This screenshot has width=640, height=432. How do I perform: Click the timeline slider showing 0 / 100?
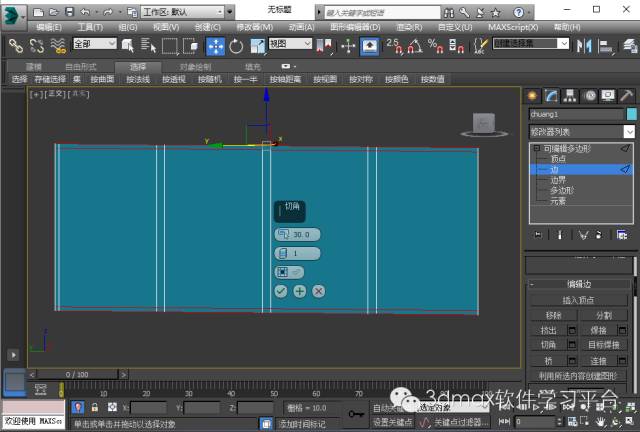coord(77,374)
